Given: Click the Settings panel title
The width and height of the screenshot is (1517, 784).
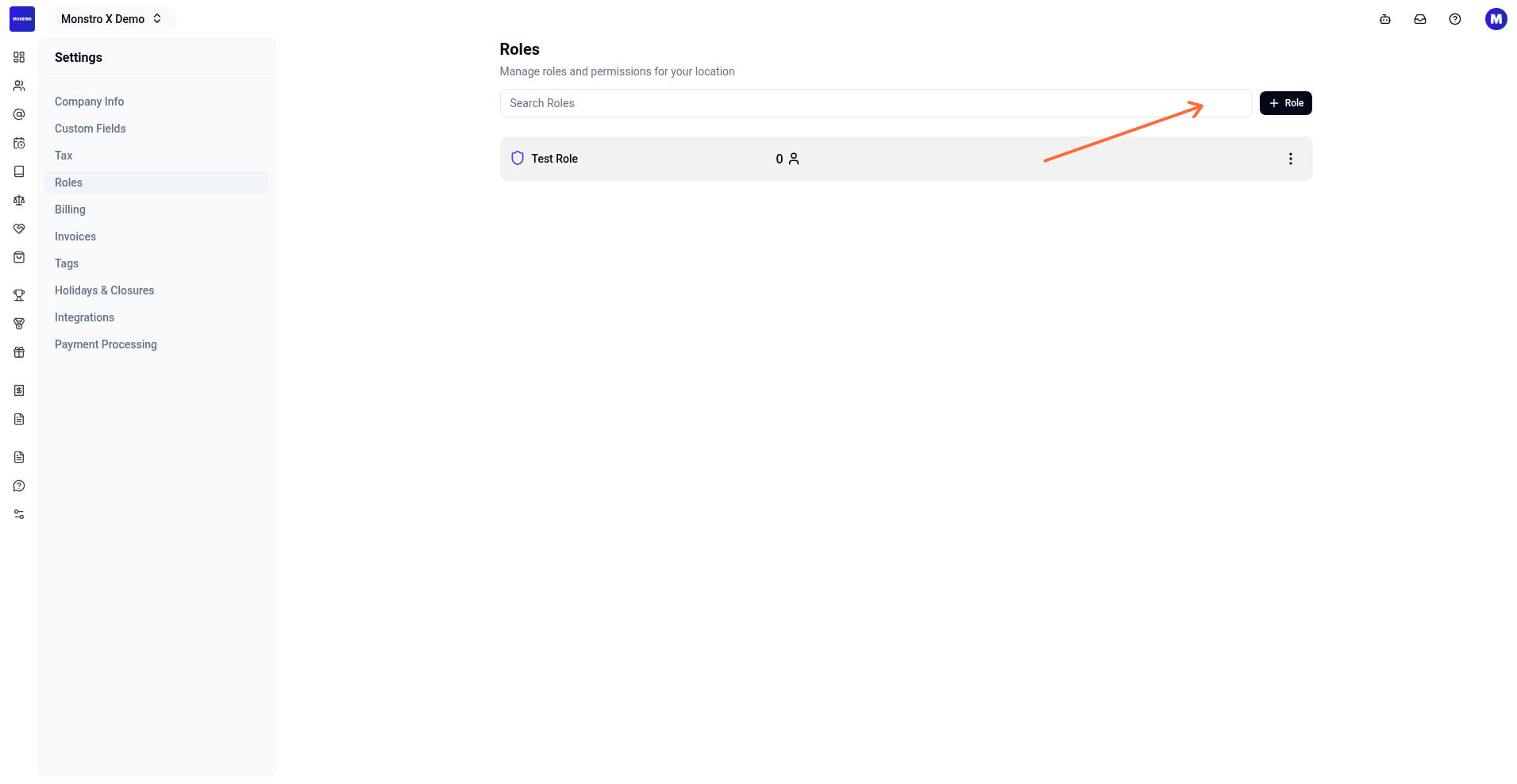Looking at the screenshot, I should tap(79, 57).
